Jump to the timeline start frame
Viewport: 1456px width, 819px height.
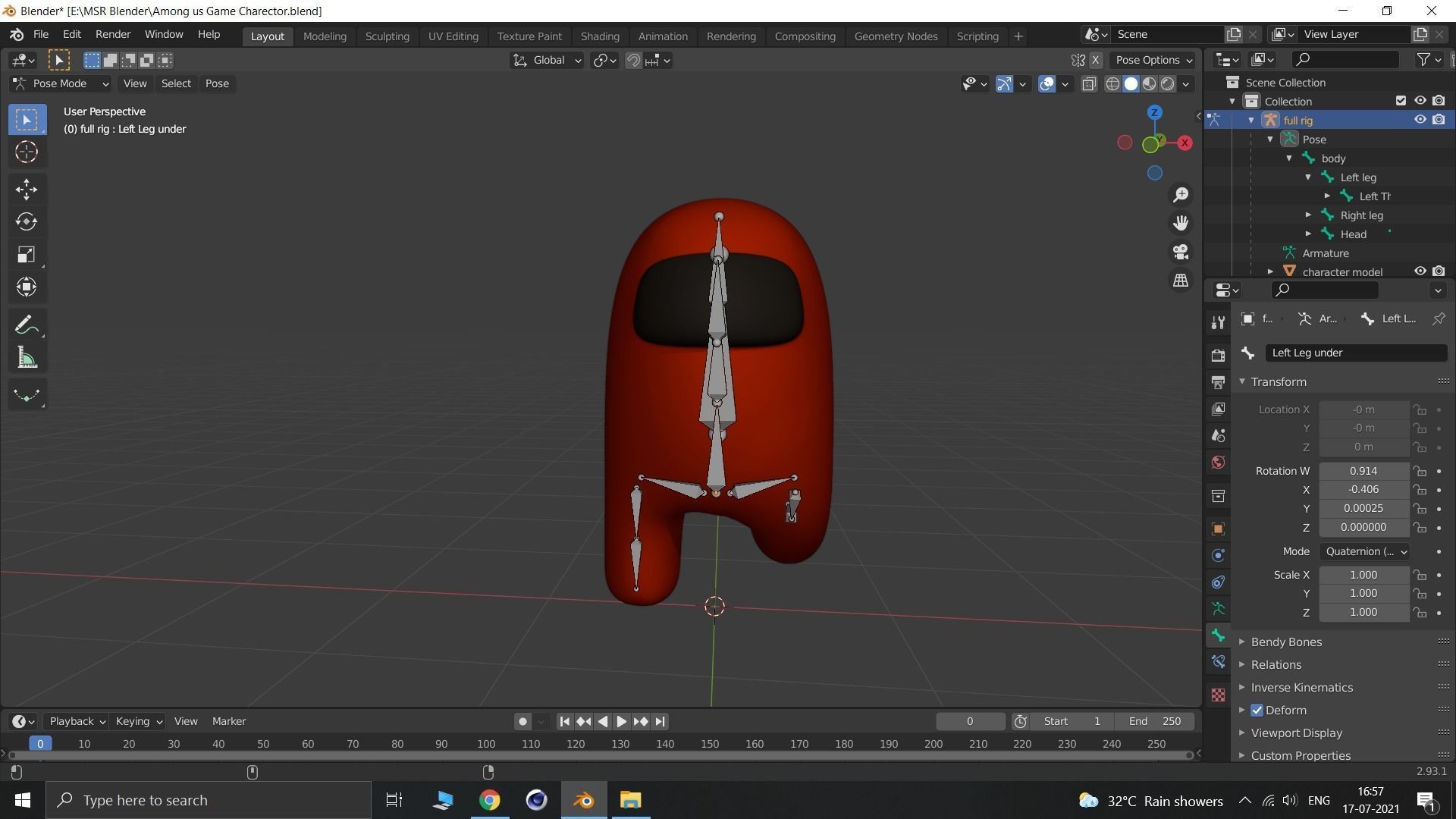[564, 722]
